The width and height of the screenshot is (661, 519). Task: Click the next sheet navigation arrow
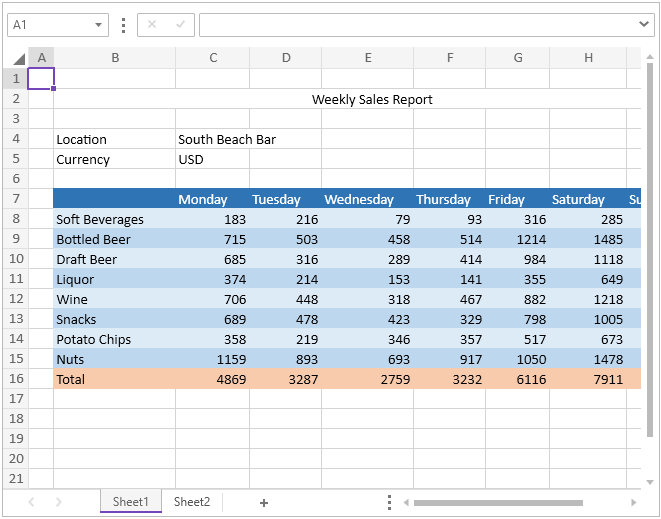coord(59,502)
